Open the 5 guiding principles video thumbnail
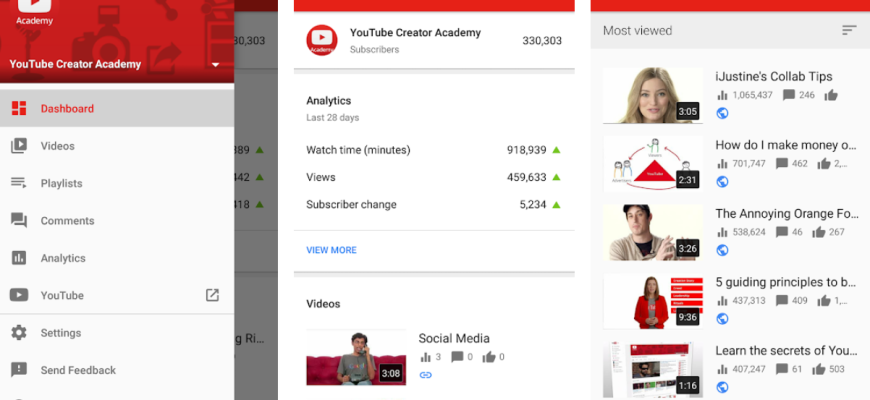The height and width of the screenshot is (400, 870). [652, 300]
